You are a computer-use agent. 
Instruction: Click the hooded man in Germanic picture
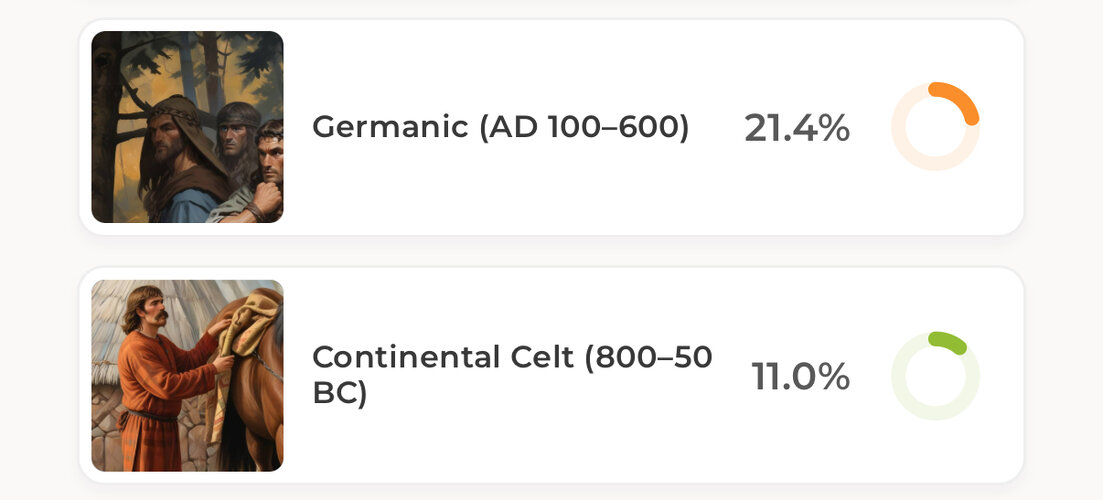click(179, 151)
